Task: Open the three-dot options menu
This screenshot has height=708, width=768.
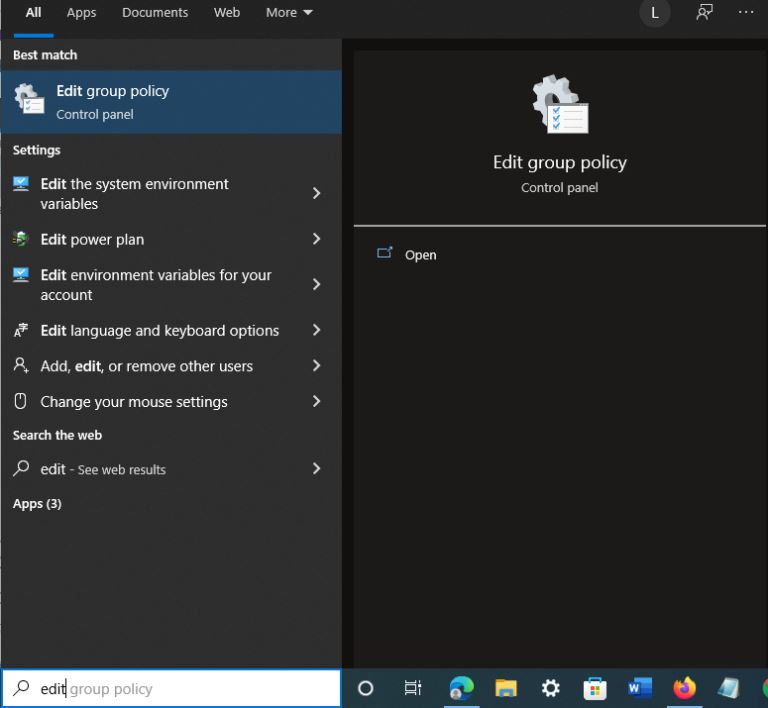Action: (x=746, y=12)
